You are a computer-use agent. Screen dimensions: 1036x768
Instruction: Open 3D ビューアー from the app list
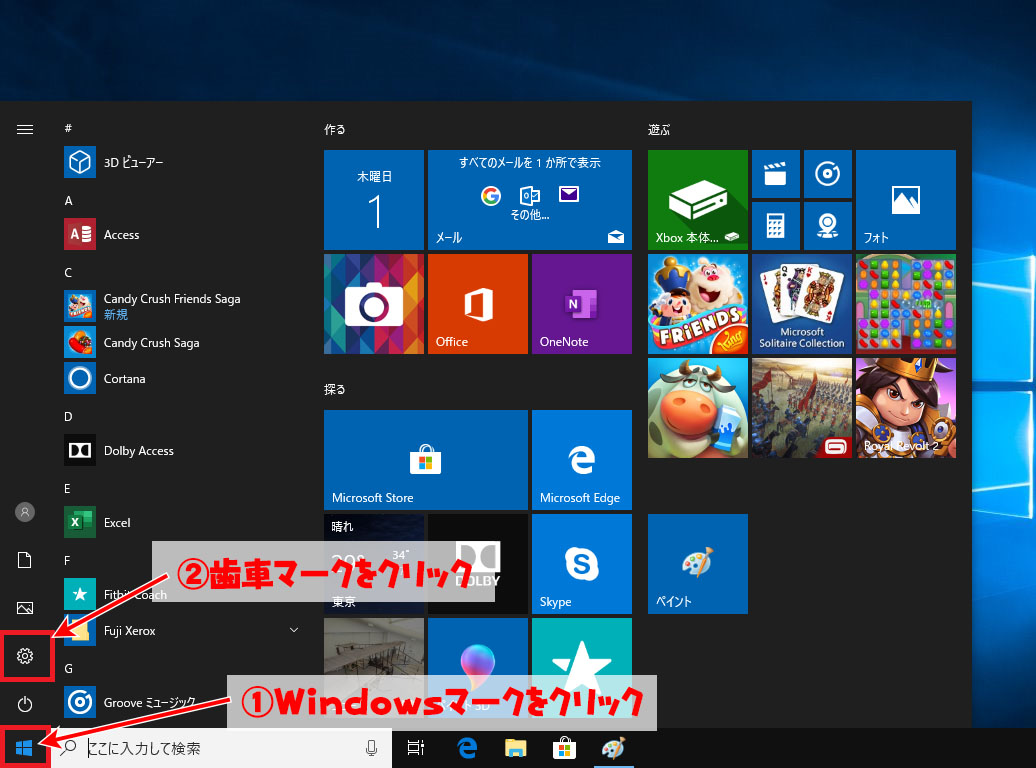click(x=182, y=163)
